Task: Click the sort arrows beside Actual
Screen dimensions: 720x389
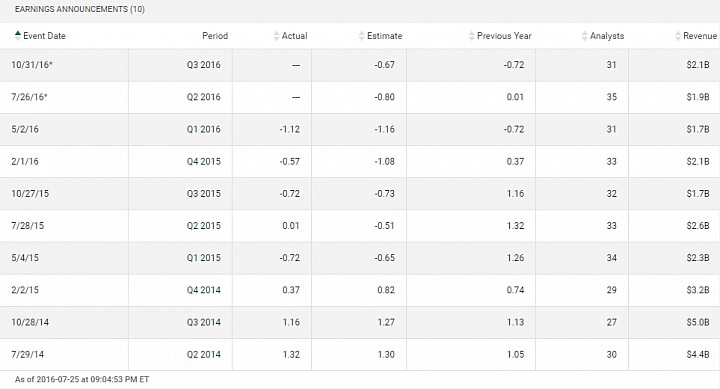Action: [276, 36]
